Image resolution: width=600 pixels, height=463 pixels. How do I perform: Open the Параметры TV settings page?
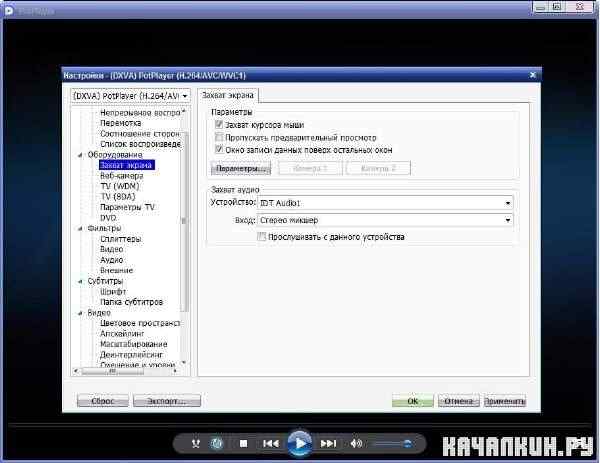(x=127, y=207)
